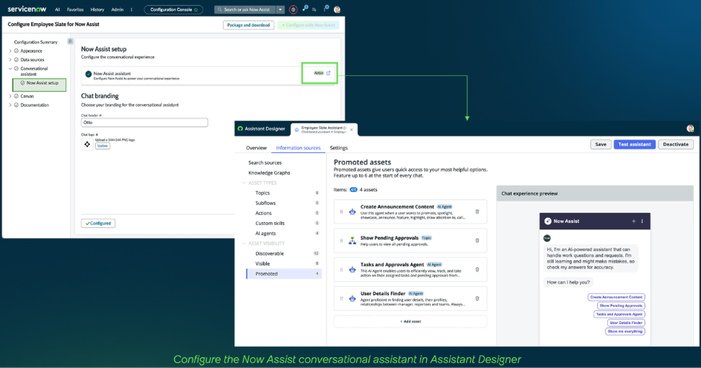
Task: Open the Favorites menu
Action: (x=75, y=9)
